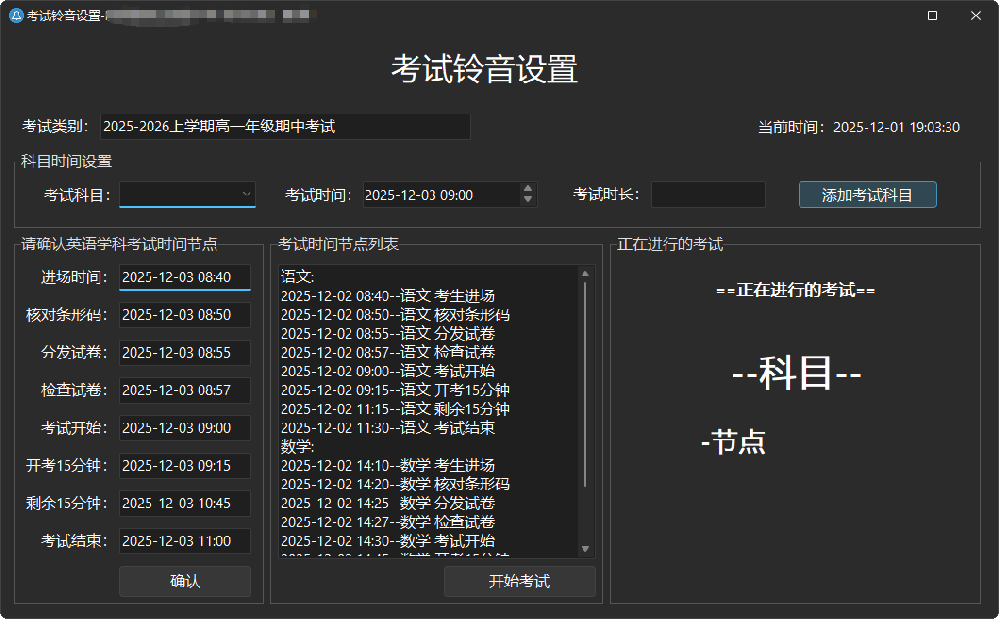Select the 进场时间 entry time field
This screenshot has height=619, width=1000.
(x=184, y=277)
